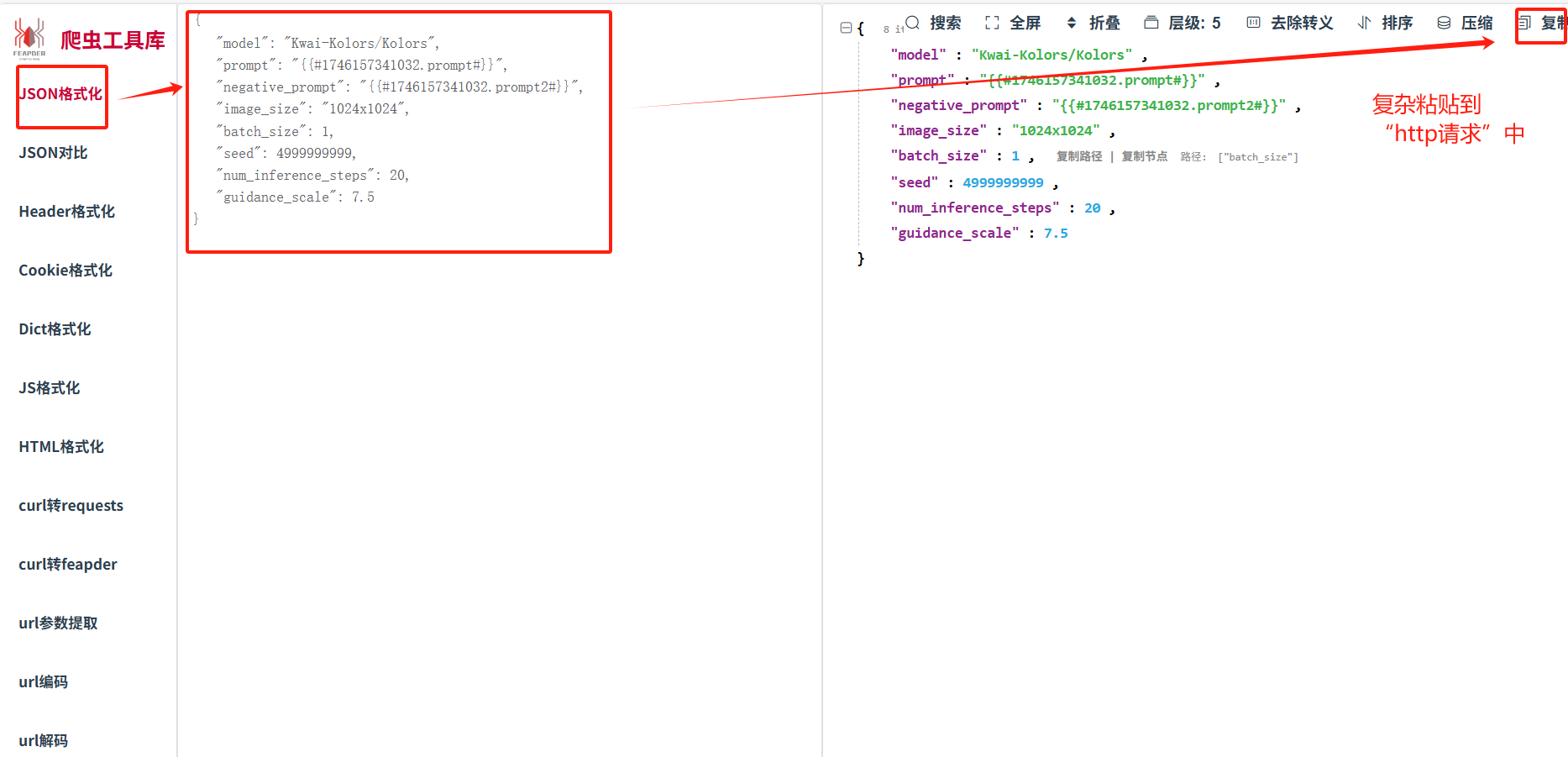
Task: Open the Header格式化 tool
Action: (x=66, y=212)
